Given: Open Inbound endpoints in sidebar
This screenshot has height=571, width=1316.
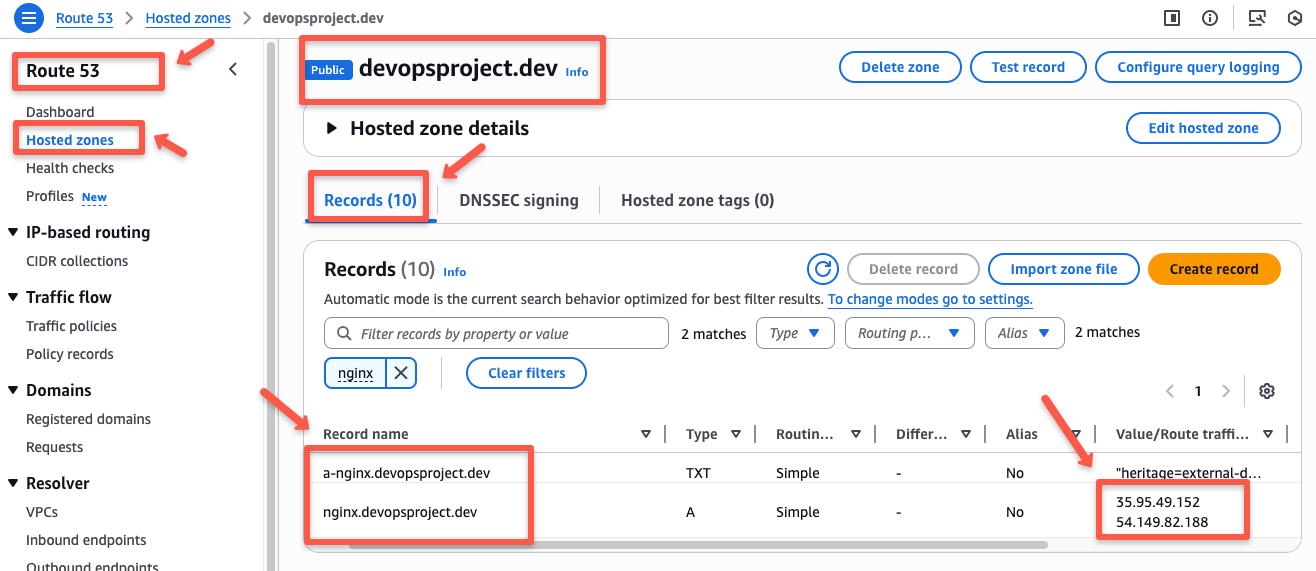Looking at the screenshot, I should tap(86, 540).
